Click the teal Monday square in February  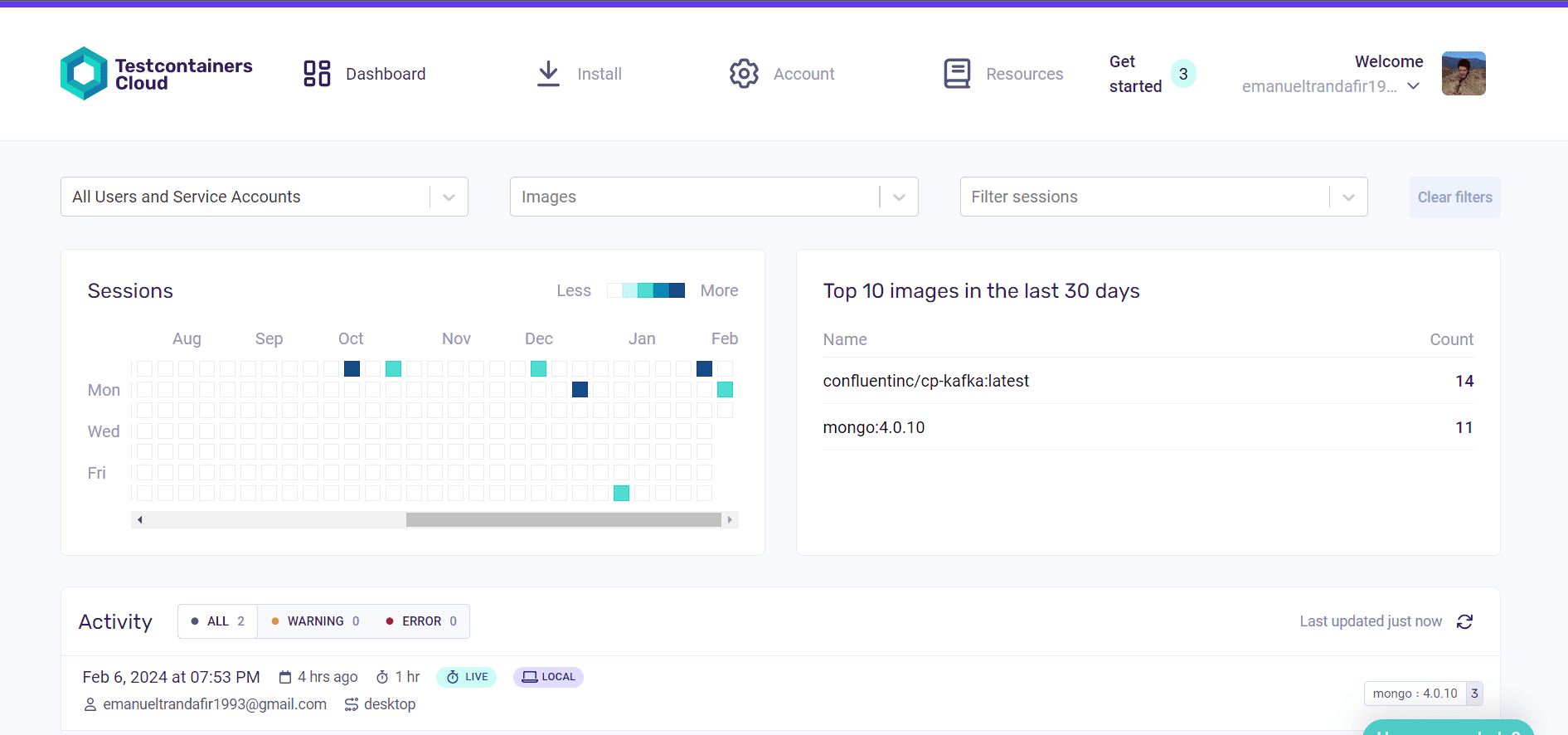(x=725, y=389)
